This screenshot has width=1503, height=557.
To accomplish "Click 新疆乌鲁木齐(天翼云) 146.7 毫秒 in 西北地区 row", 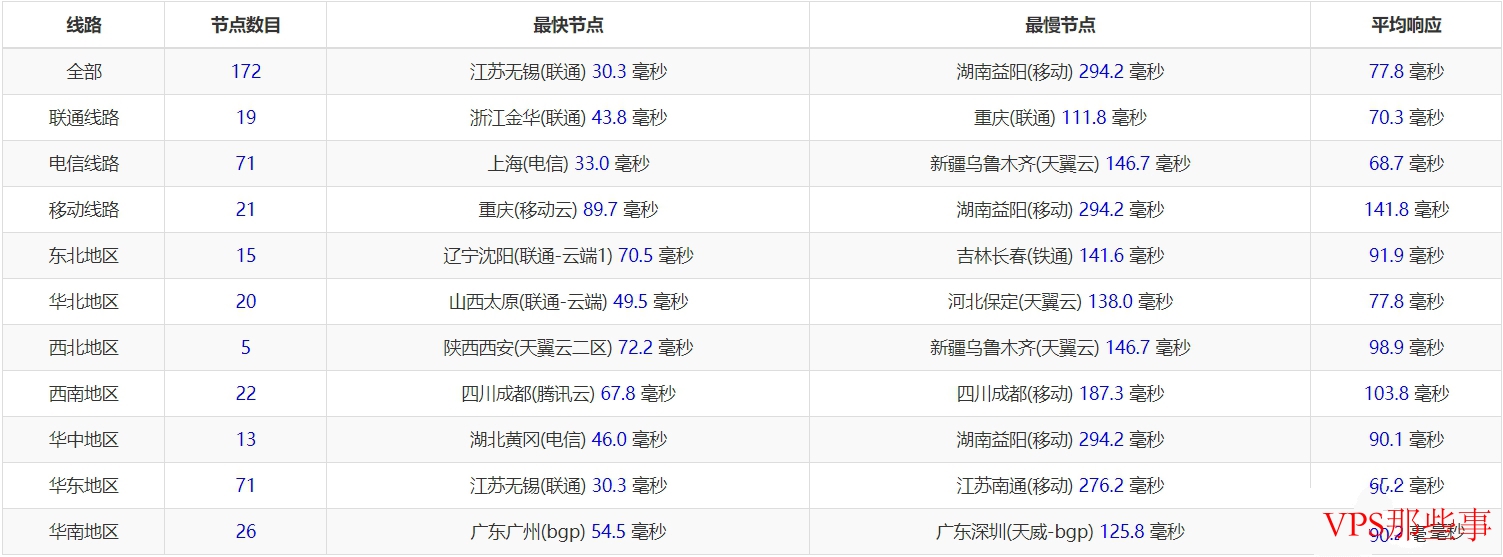I will 1060,348.
